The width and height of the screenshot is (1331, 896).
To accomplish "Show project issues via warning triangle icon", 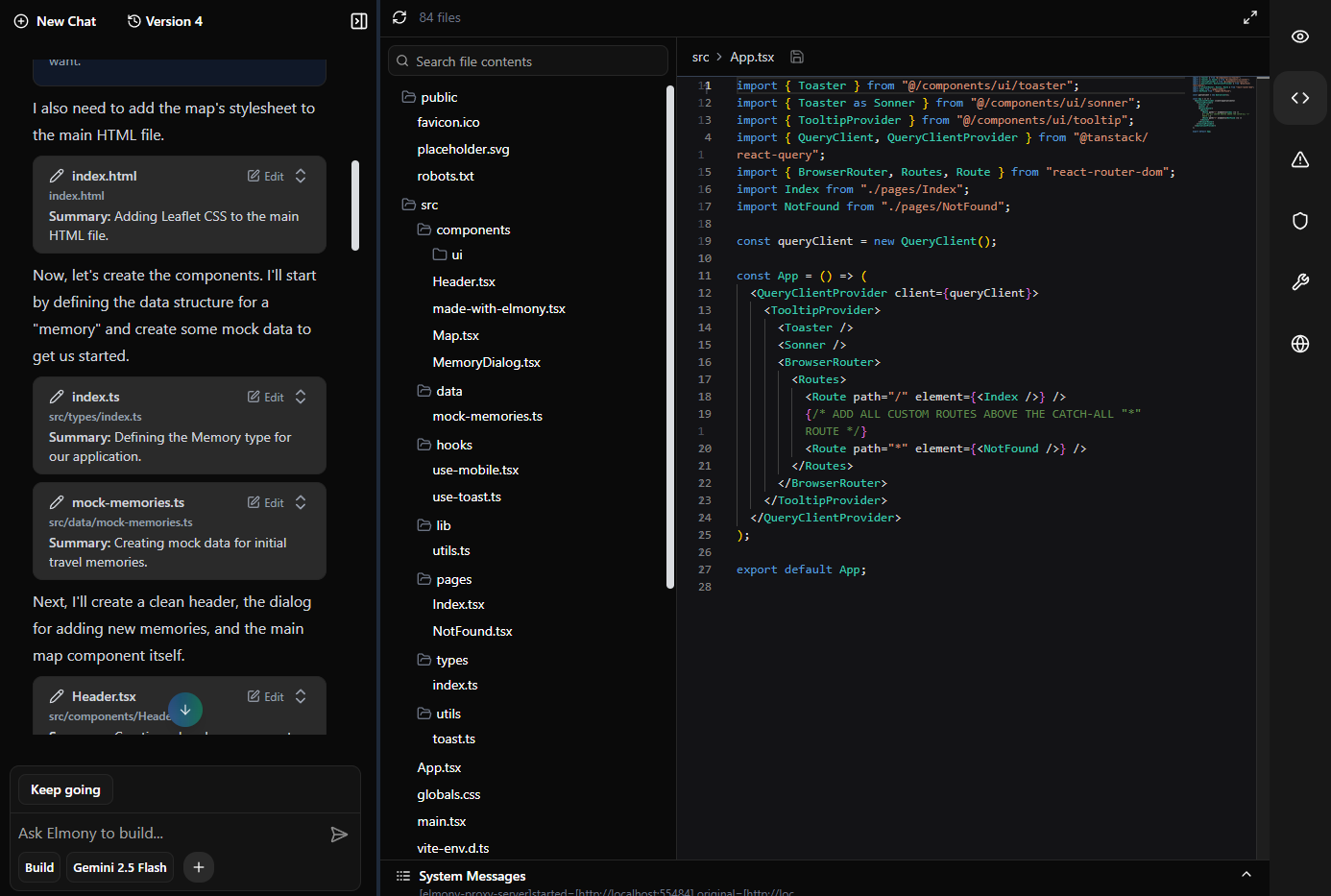I will click(x=1299, y=158).
